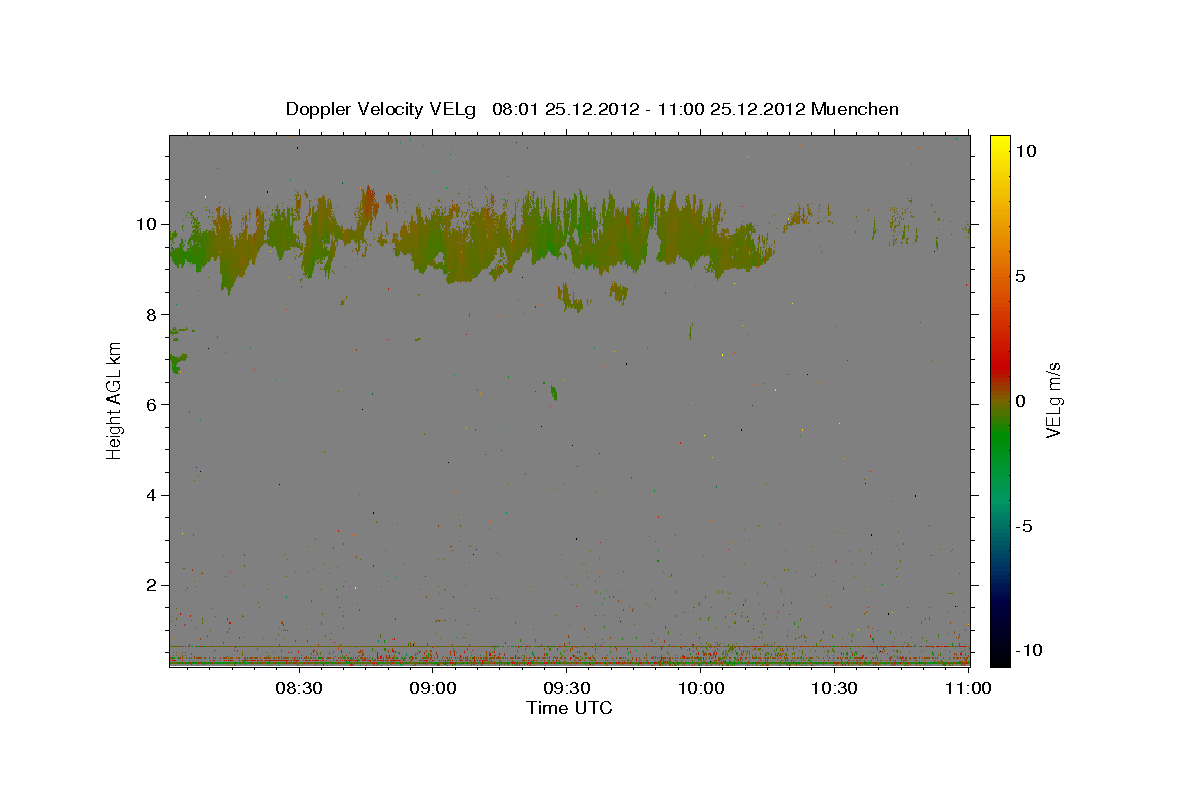Click the 'Height AGL km' axis title
The height and width of the screenshot is (800, 1200).
(x=115, y=400)
